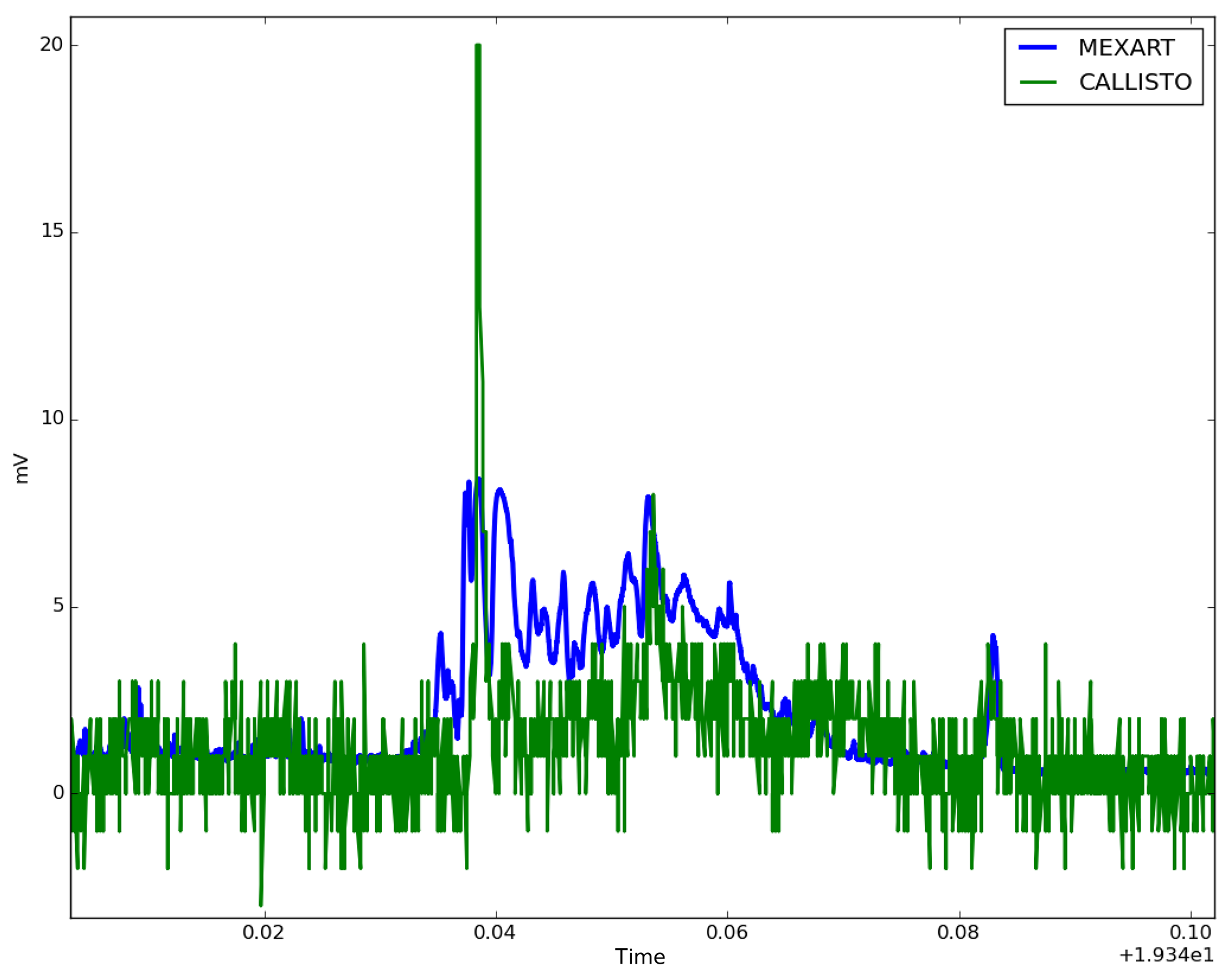
Task: Click the 0.06 tick label on x-axis
Action: (x=727, y=933)
